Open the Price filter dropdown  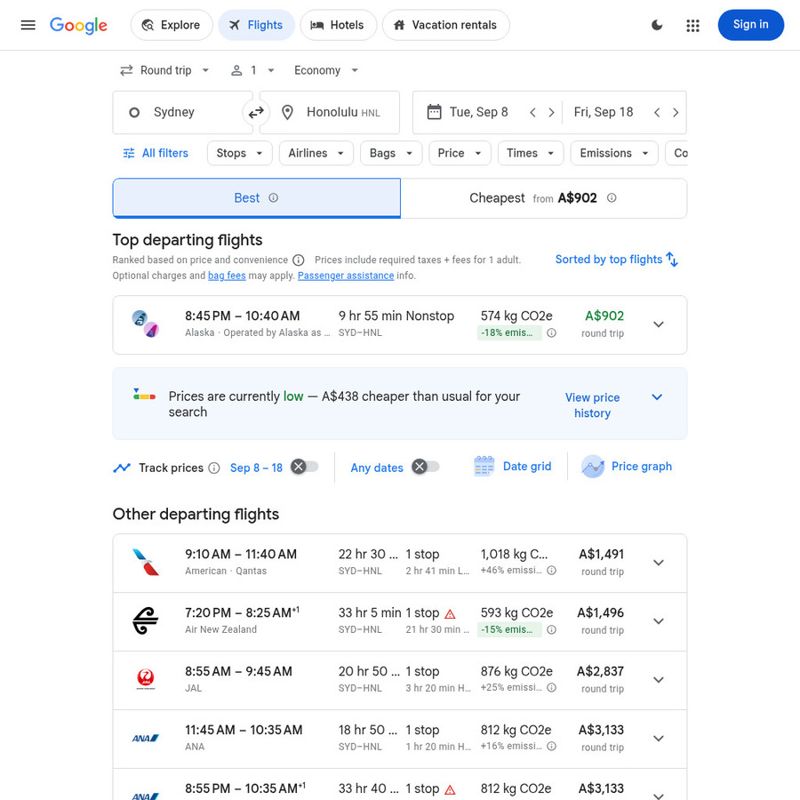click(x=459, y=153)
